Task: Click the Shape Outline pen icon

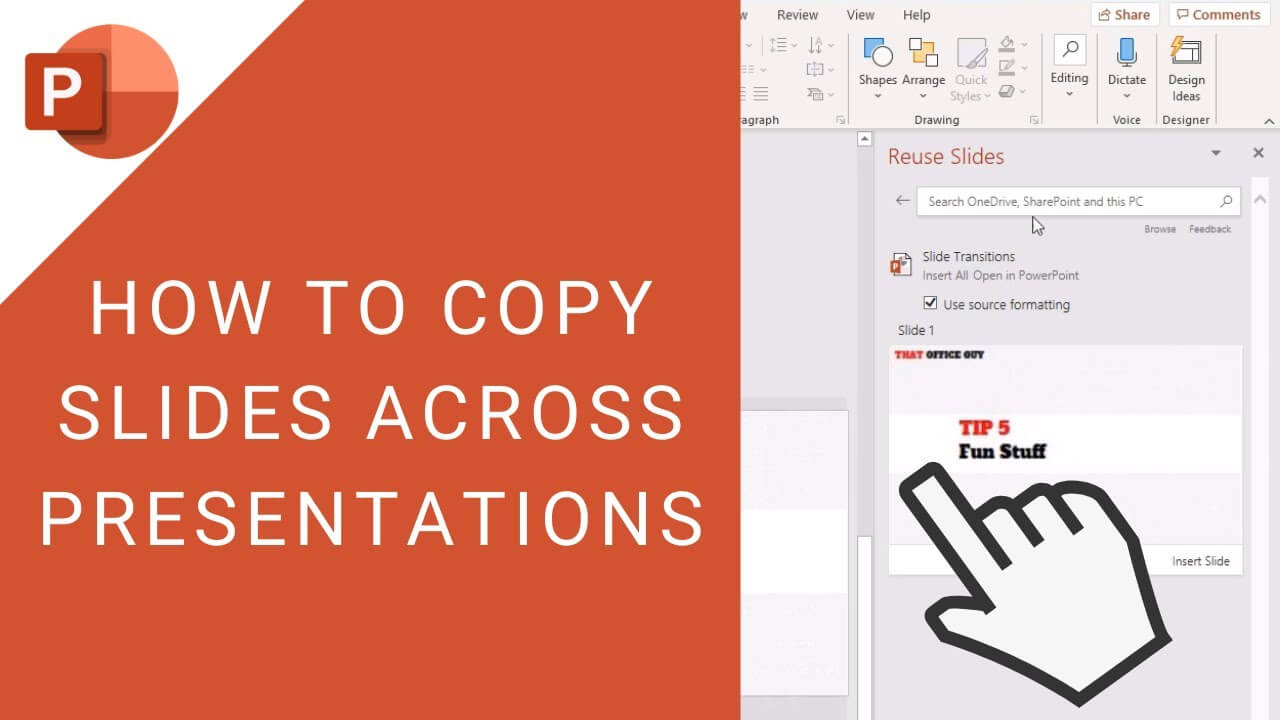Action: pyautogui.click(x=1007, y=67)
